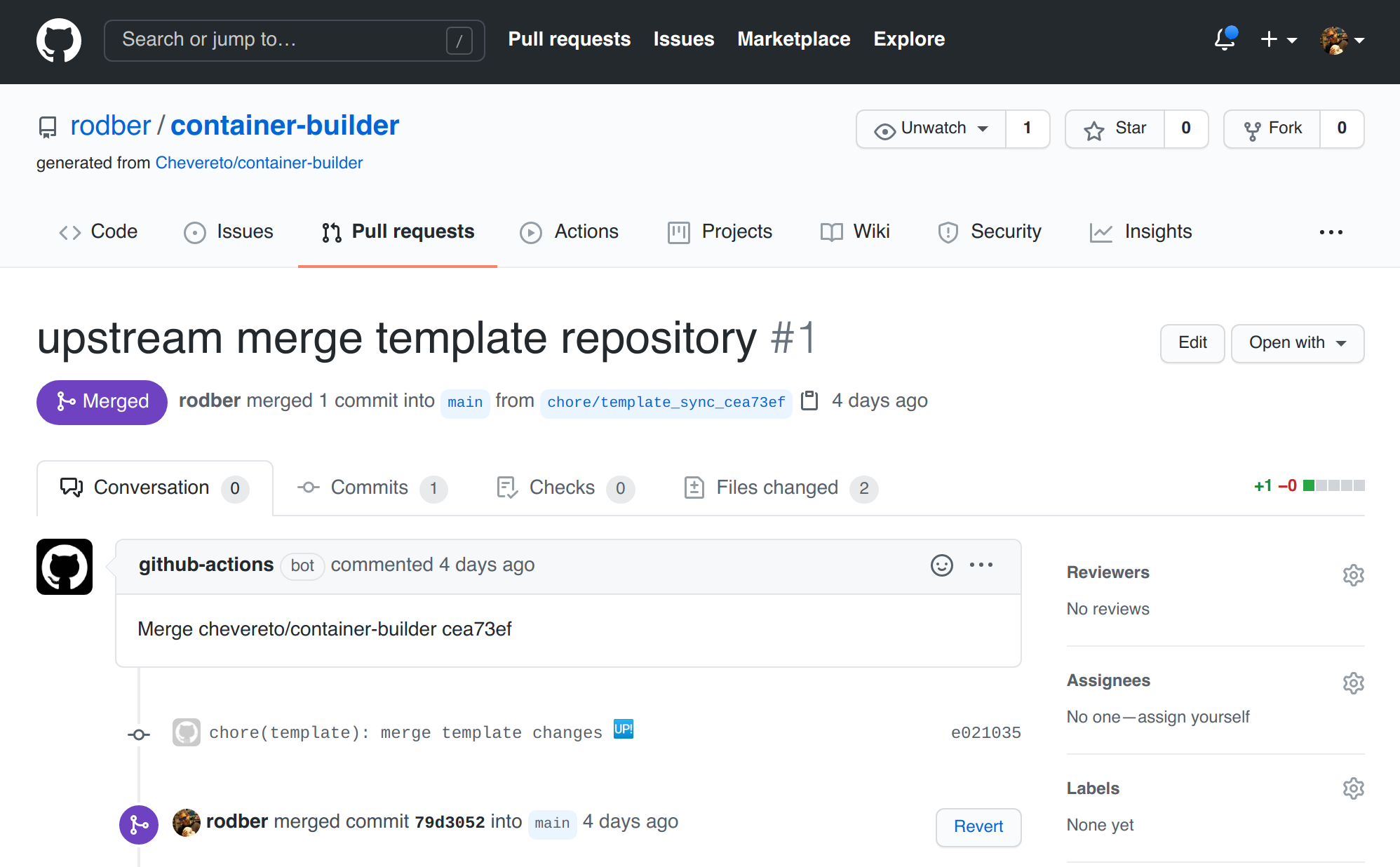Open rodber's small avatar in merge event
Viewport: 1400px width, 867px height.
point(187,823)
